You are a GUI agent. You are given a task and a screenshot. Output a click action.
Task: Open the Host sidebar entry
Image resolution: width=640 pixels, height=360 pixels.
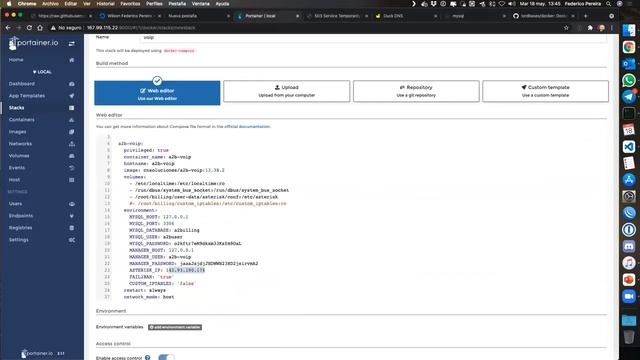(14, 180)
